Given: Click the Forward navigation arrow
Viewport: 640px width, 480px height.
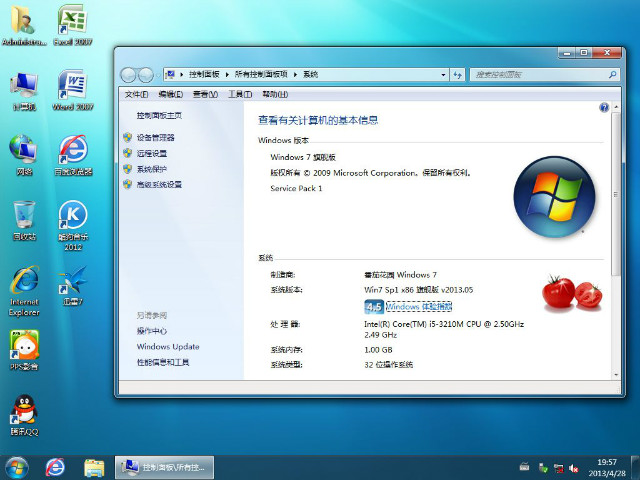Looking at the screenshot, I should pyautogui.click(x=146, y=75).
